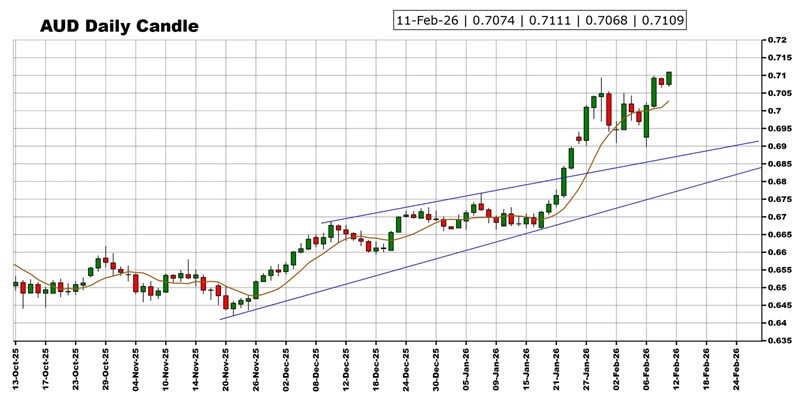Select the 21-Jan-26 date on the time axis
This screenshot has height=400, width=800.
tap(556, 370)
